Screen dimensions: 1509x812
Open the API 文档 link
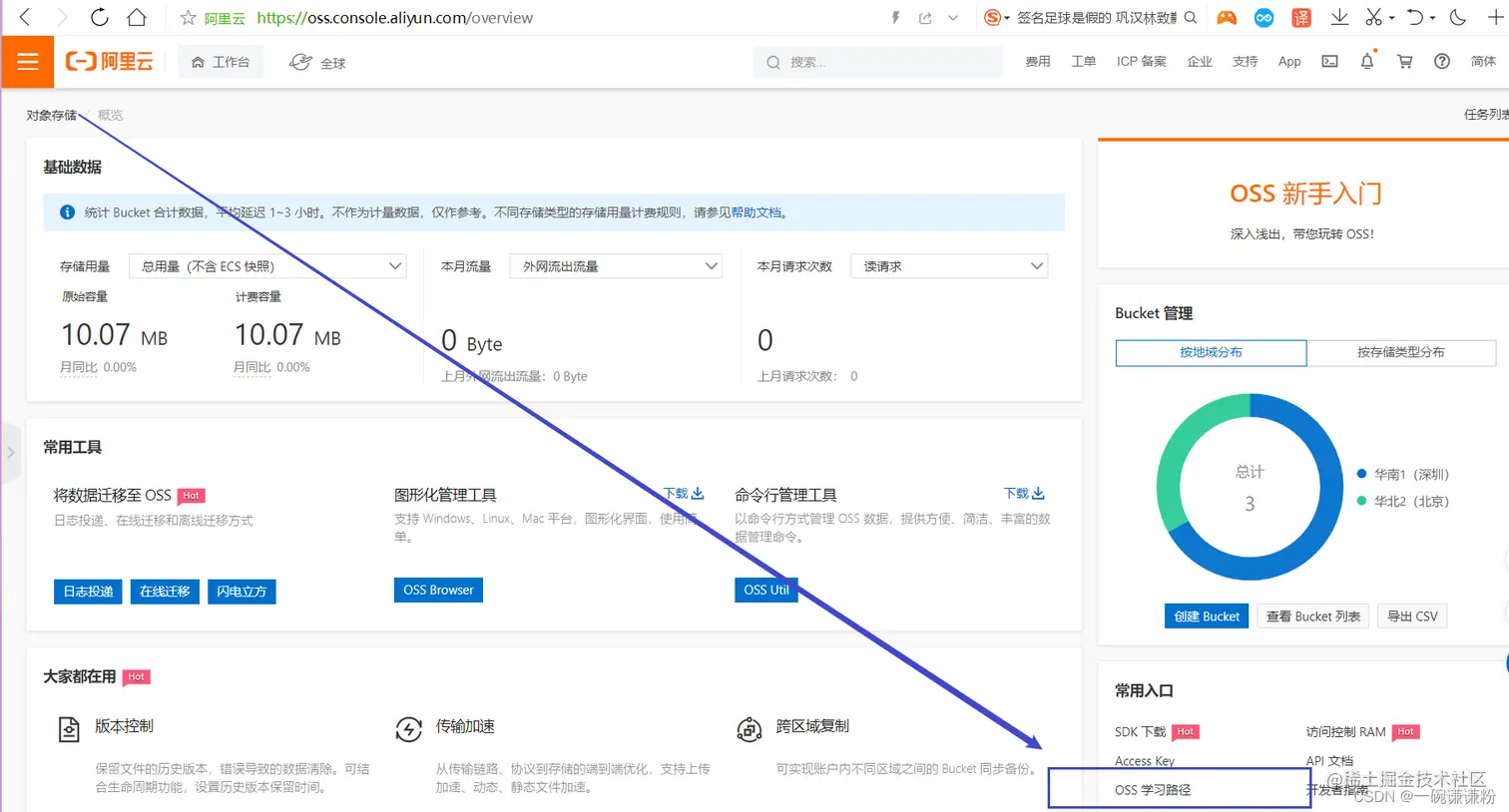[1329, 761]
